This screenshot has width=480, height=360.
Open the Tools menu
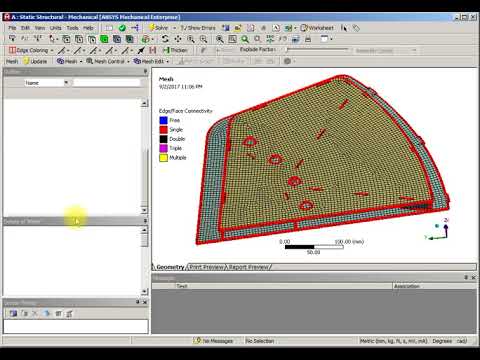coord(72,28)
